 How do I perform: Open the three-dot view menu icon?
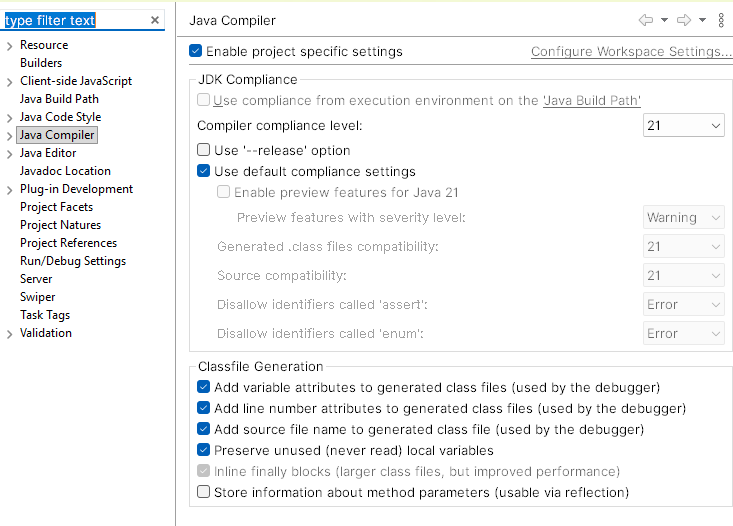tap(721, 20)
